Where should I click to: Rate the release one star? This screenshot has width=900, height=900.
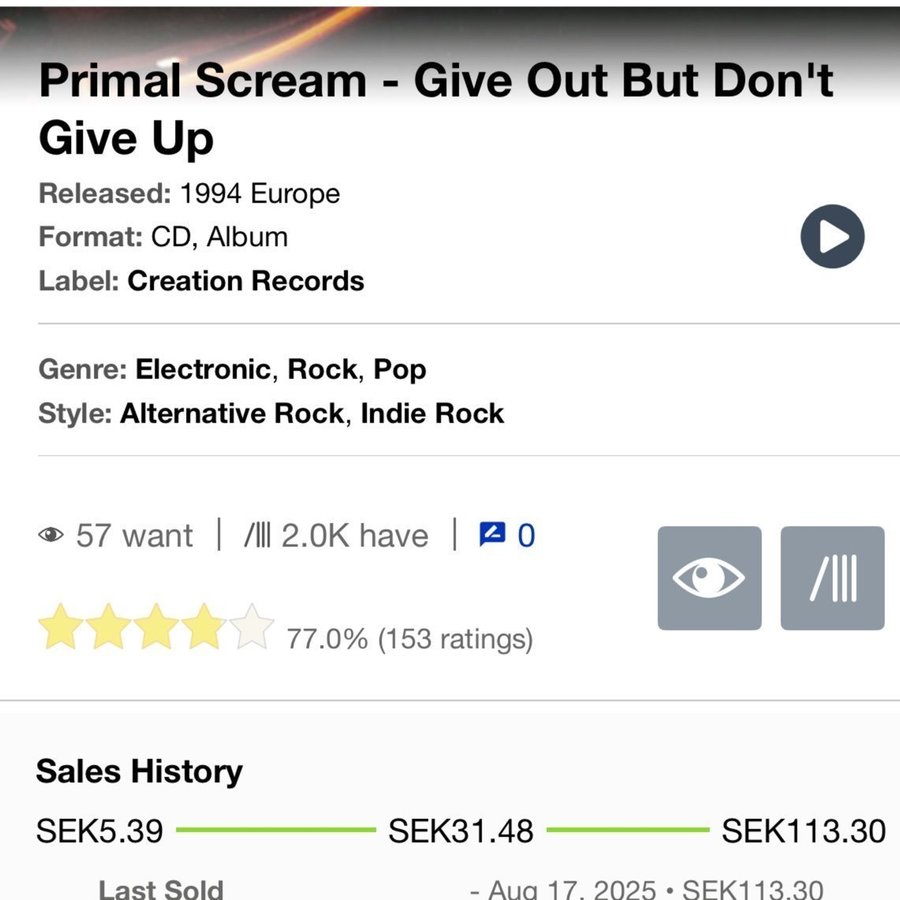point(60,627)
